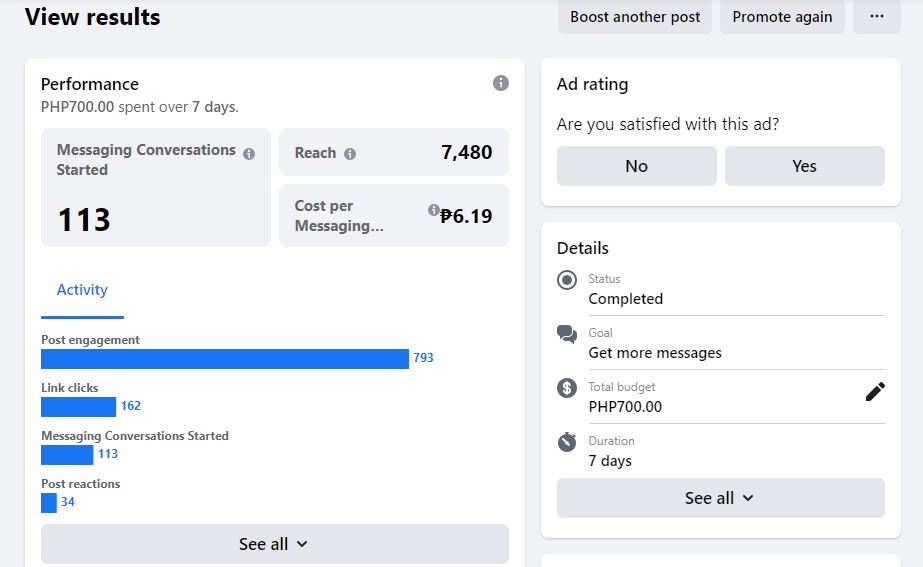Click the Total budget dollar icon
This screenshot has width=923, height=567.
coord(567,388)
